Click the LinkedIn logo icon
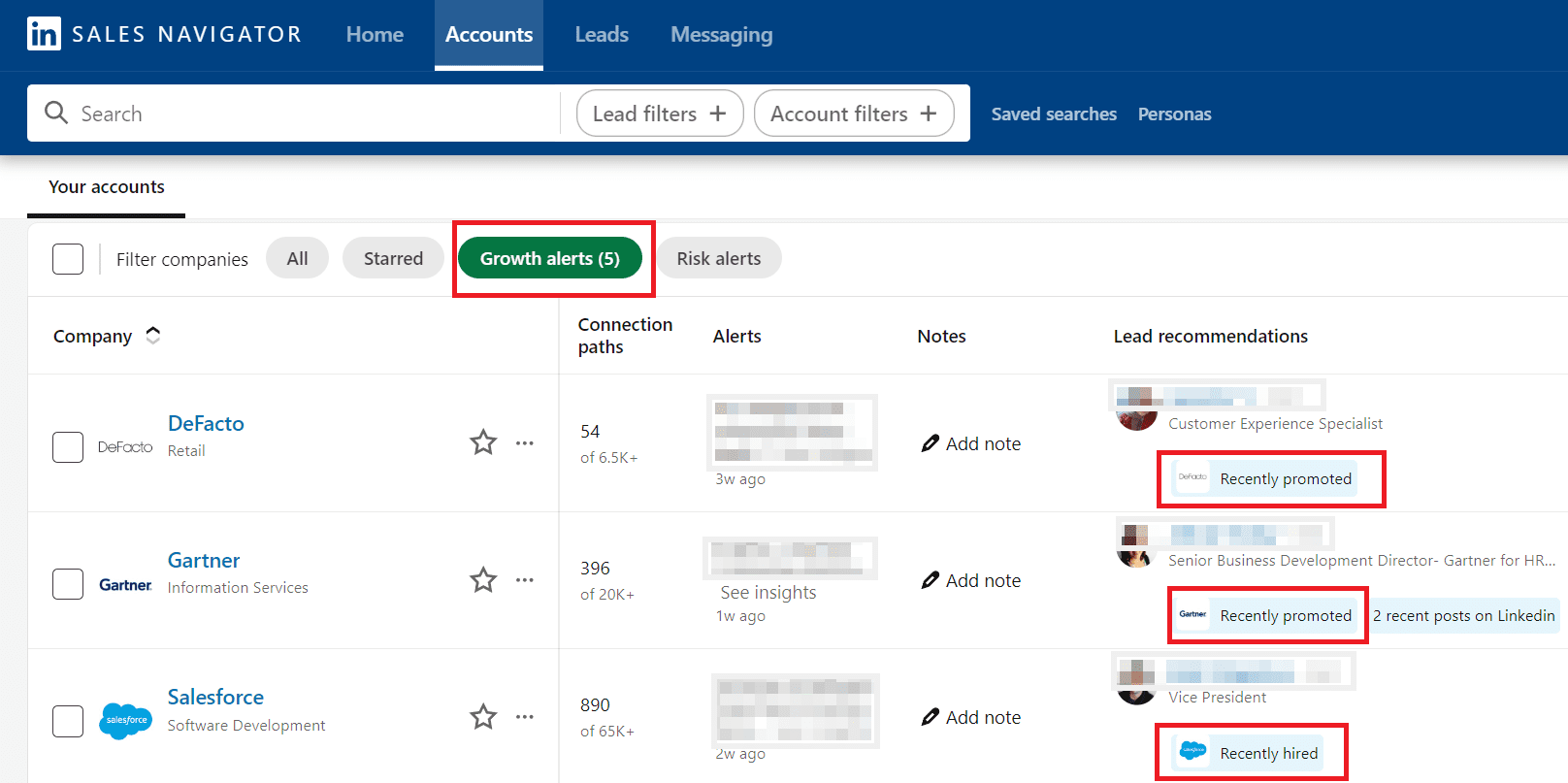The width and height of the screenshot is (1568, 783). point(44,34)
